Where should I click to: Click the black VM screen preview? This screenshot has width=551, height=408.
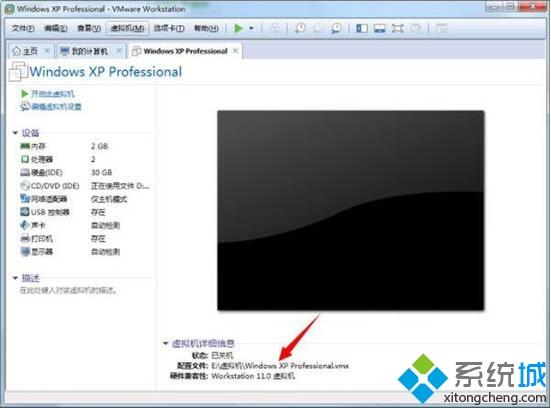coord(351,210)
